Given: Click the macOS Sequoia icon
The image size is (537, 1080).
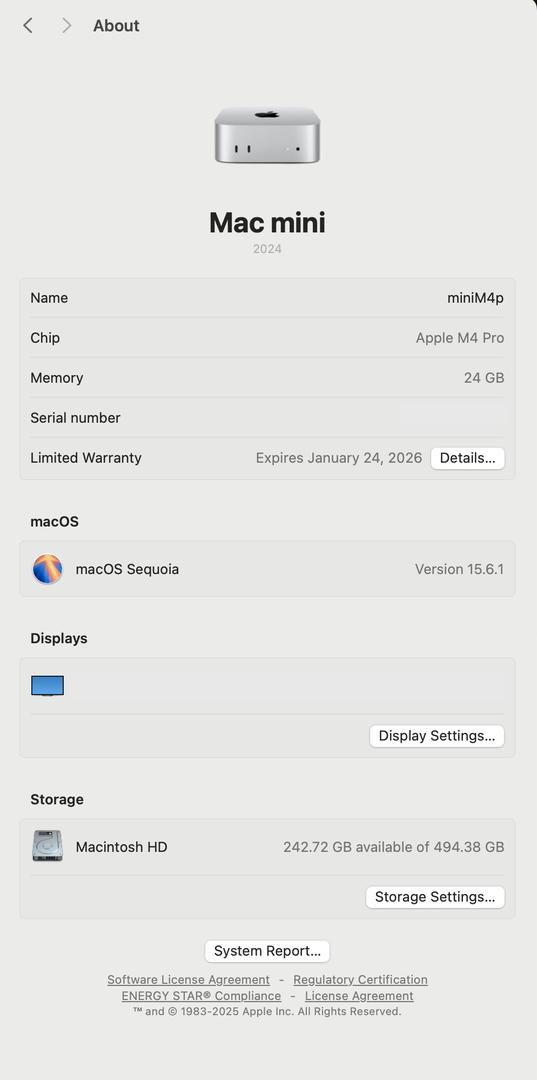Looking at the screenshot, I should (x=48, y=569).
